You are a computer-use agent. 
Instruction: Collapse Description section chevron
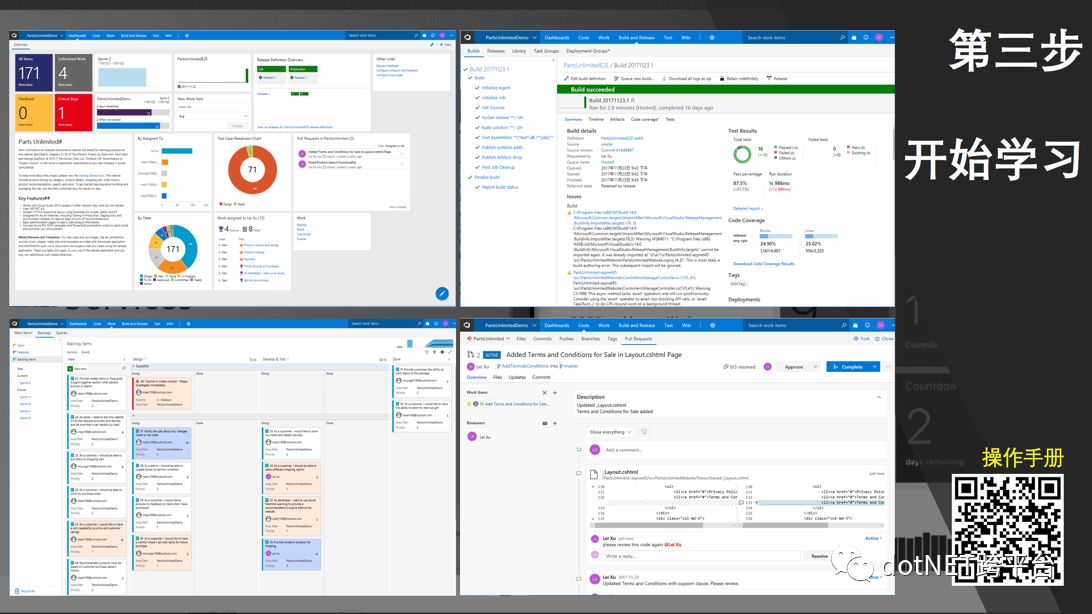point(879,397)
